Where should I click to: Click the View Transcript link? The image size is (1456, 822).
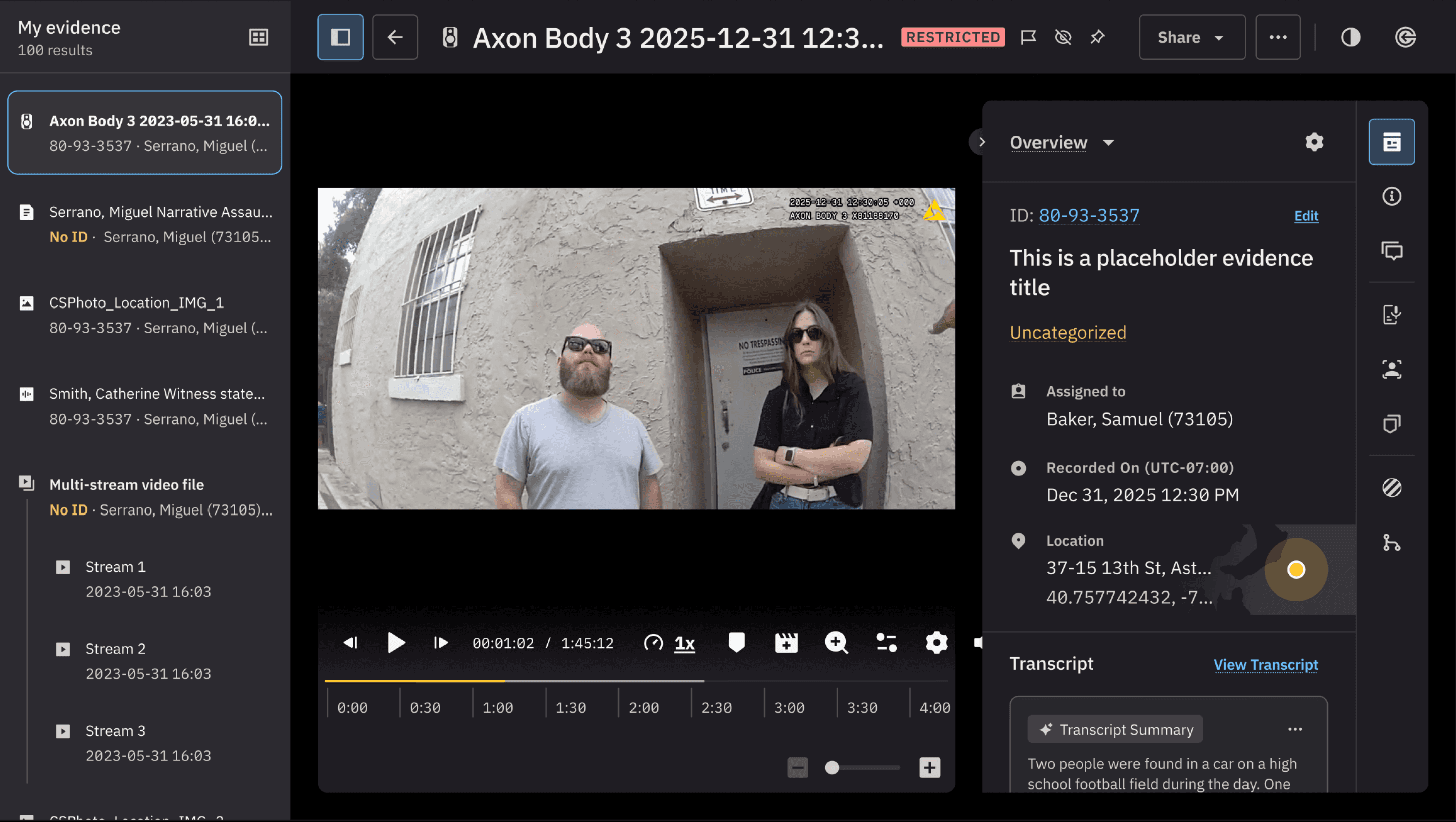(x=1265, y=664)
